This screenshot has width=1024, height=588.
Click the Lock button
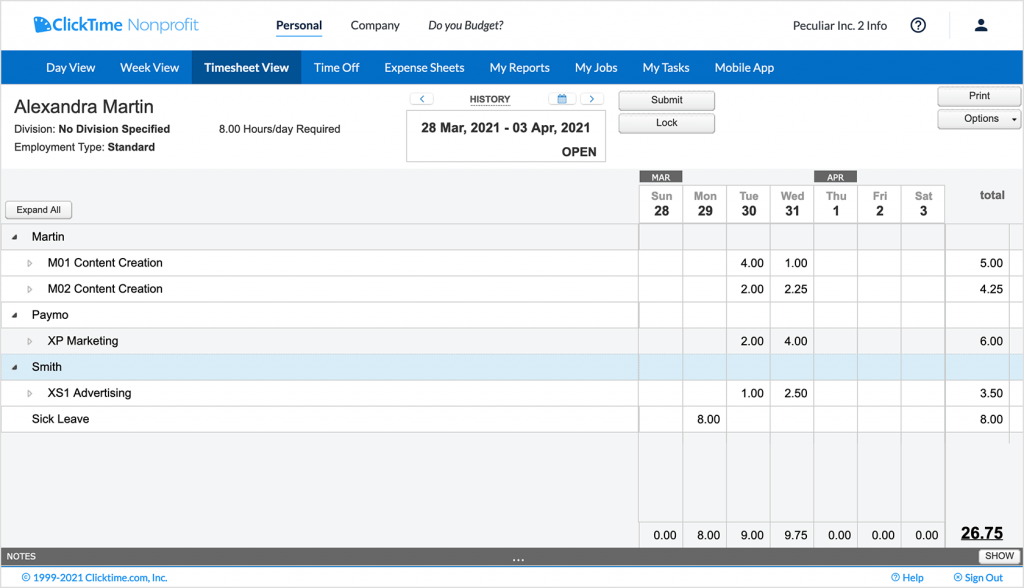point(666,123)
